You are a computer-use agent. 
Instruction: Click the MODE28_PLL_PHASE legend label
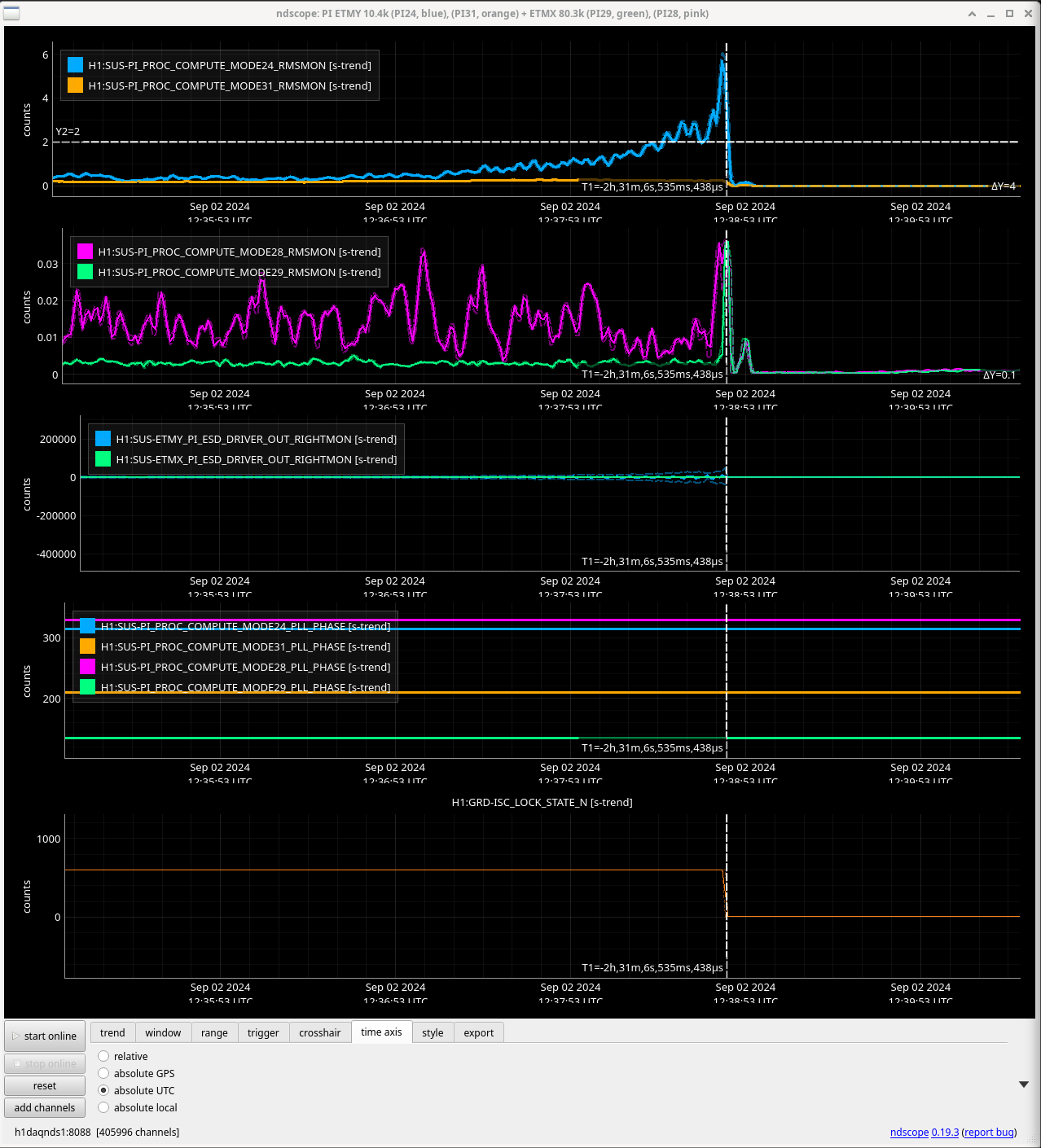tap(246, 667)
